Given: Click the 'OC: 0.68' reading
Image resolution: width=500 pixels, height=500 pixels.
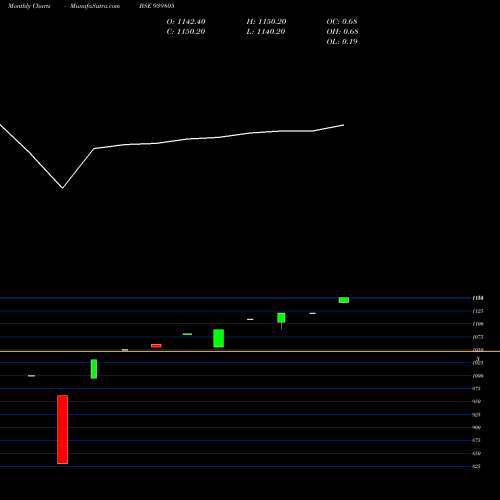Looking at the screenshot, I should 342,22.
